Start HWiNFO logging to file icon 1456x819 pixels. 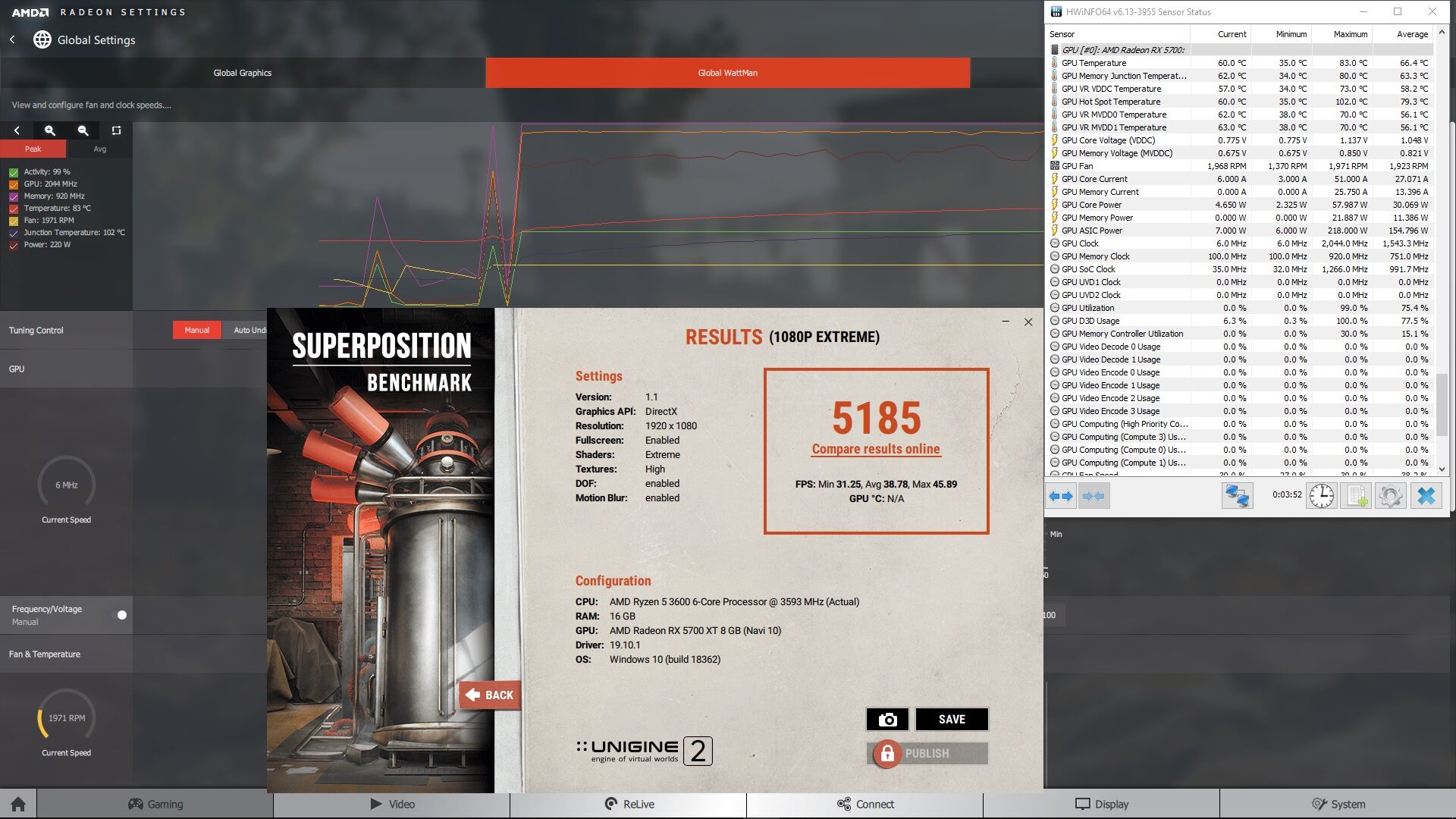pyautogui.click(x=1356, y=496)
